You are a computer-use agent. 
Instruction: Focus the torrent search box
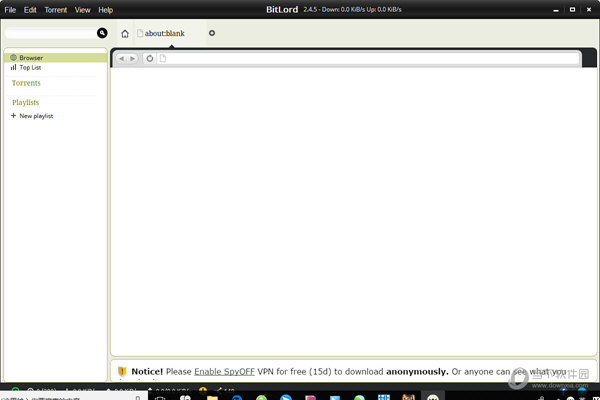pyautogui.click(x=51, y=33)
